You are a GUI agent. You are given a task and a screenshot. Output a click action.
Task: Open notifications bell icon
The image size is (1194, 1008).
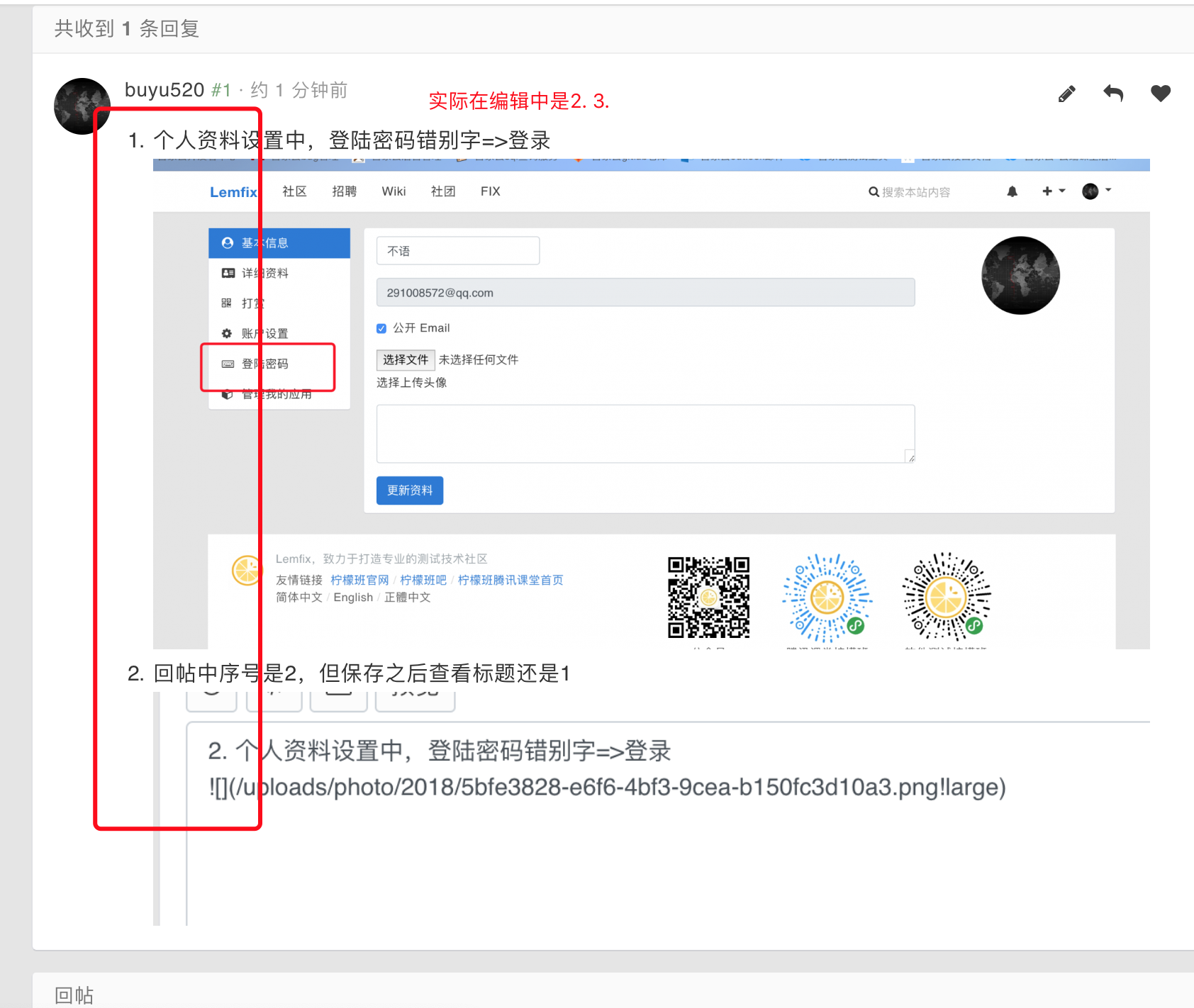pyautogui.click(x=1012, y=191)
